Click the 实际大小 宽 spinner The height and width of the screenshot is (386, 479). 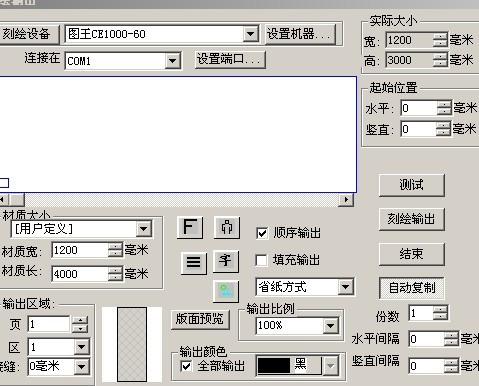click(x=440, y=40)
